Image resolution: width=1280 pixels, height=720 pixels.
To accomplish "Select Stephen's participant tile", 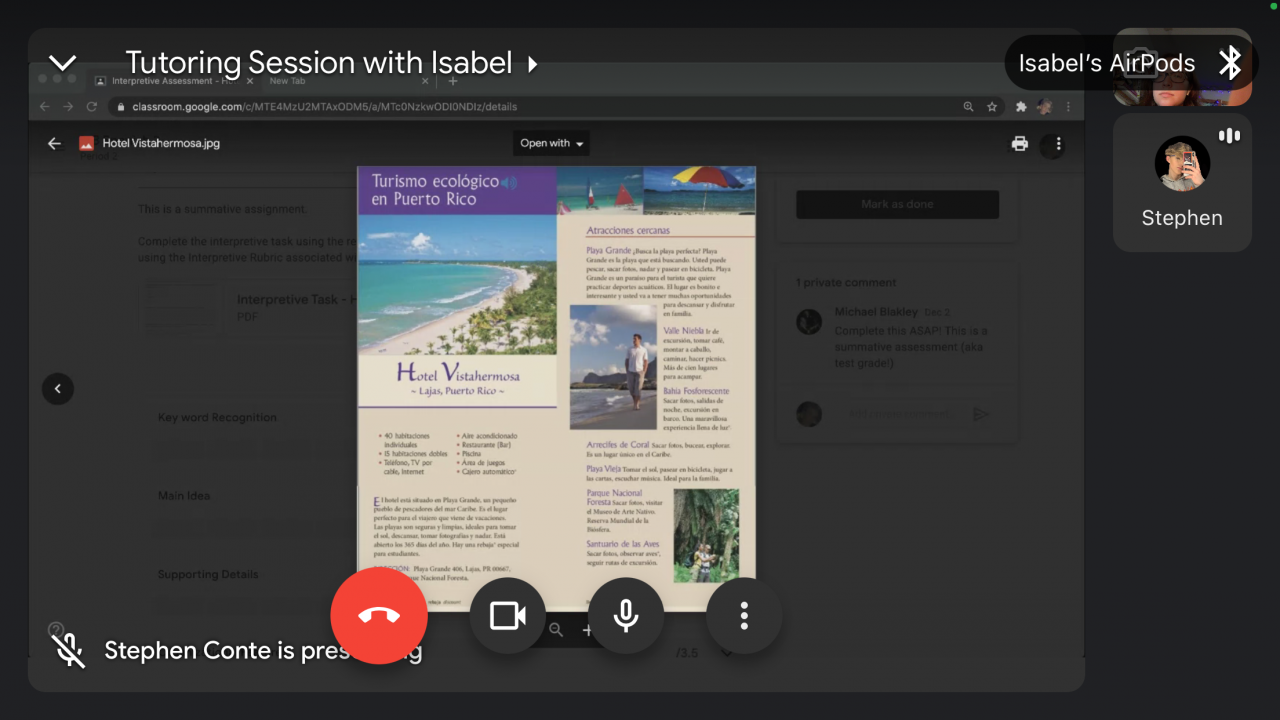I will [x=1182, y=182].
